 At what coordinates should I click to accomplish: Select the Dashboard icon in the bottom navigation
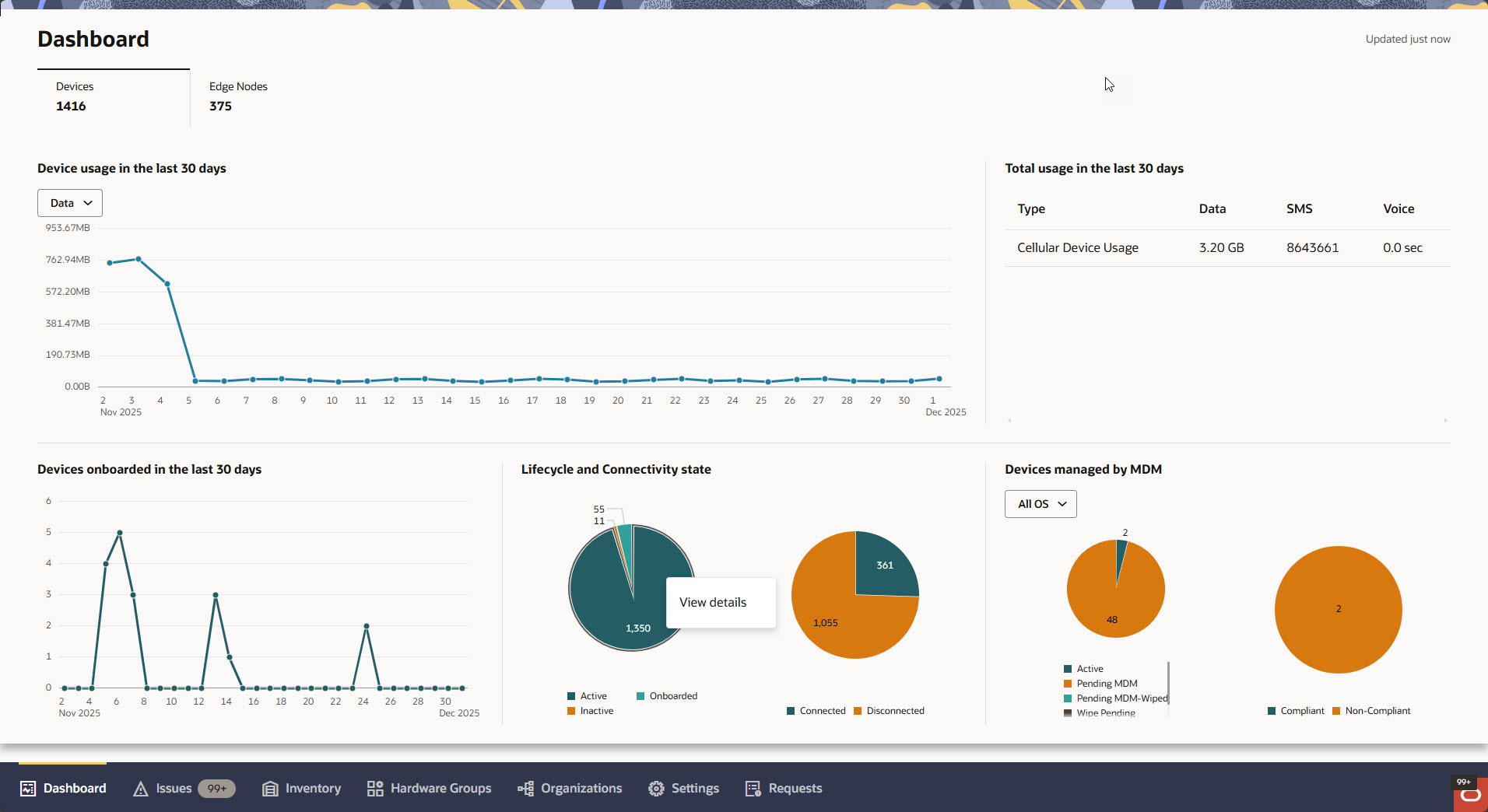point(27,788)
